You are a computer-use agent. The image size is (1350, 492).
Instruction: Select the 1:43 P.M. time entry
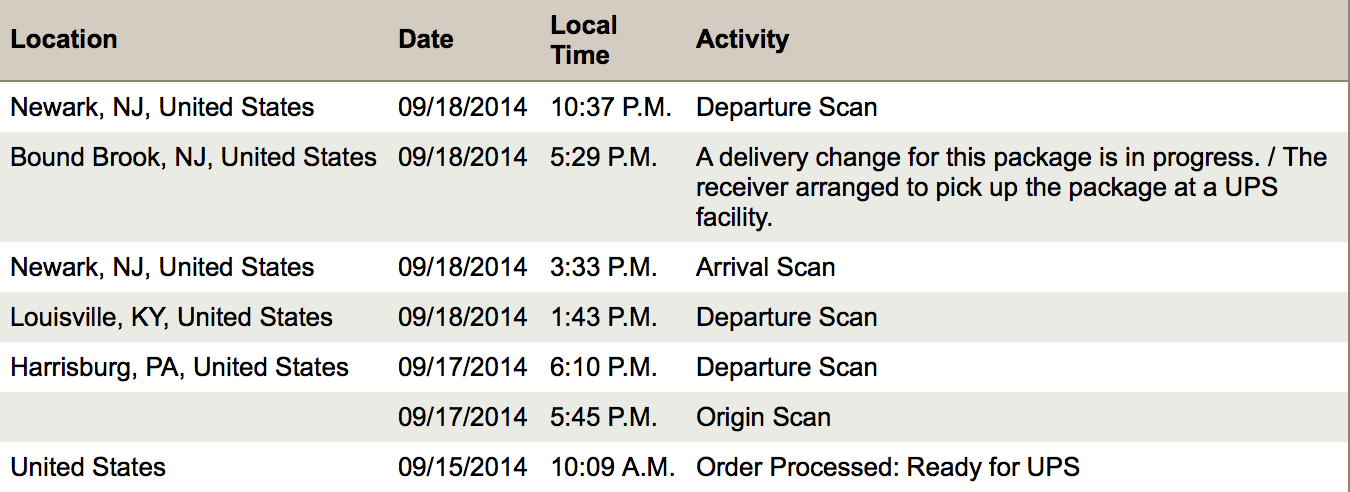pyautogui.click(x=603, y=317)
